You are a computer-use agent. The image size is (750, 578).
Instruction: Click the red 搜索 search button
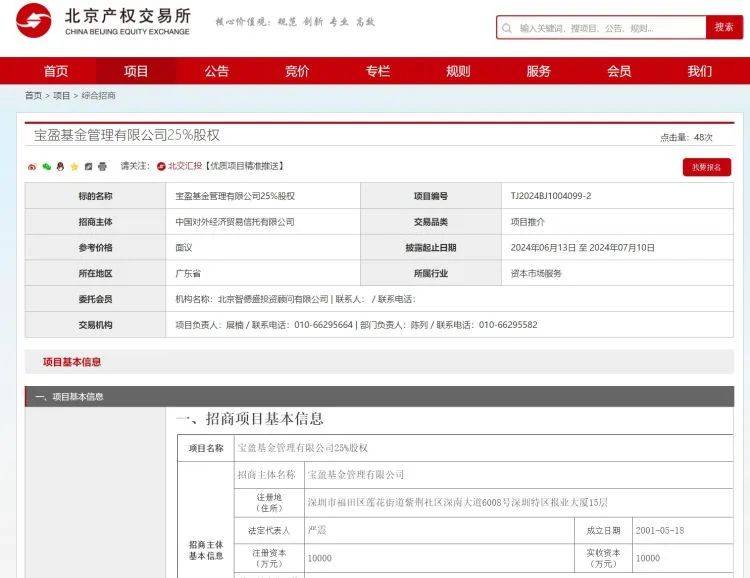click(x=724, y=27)
